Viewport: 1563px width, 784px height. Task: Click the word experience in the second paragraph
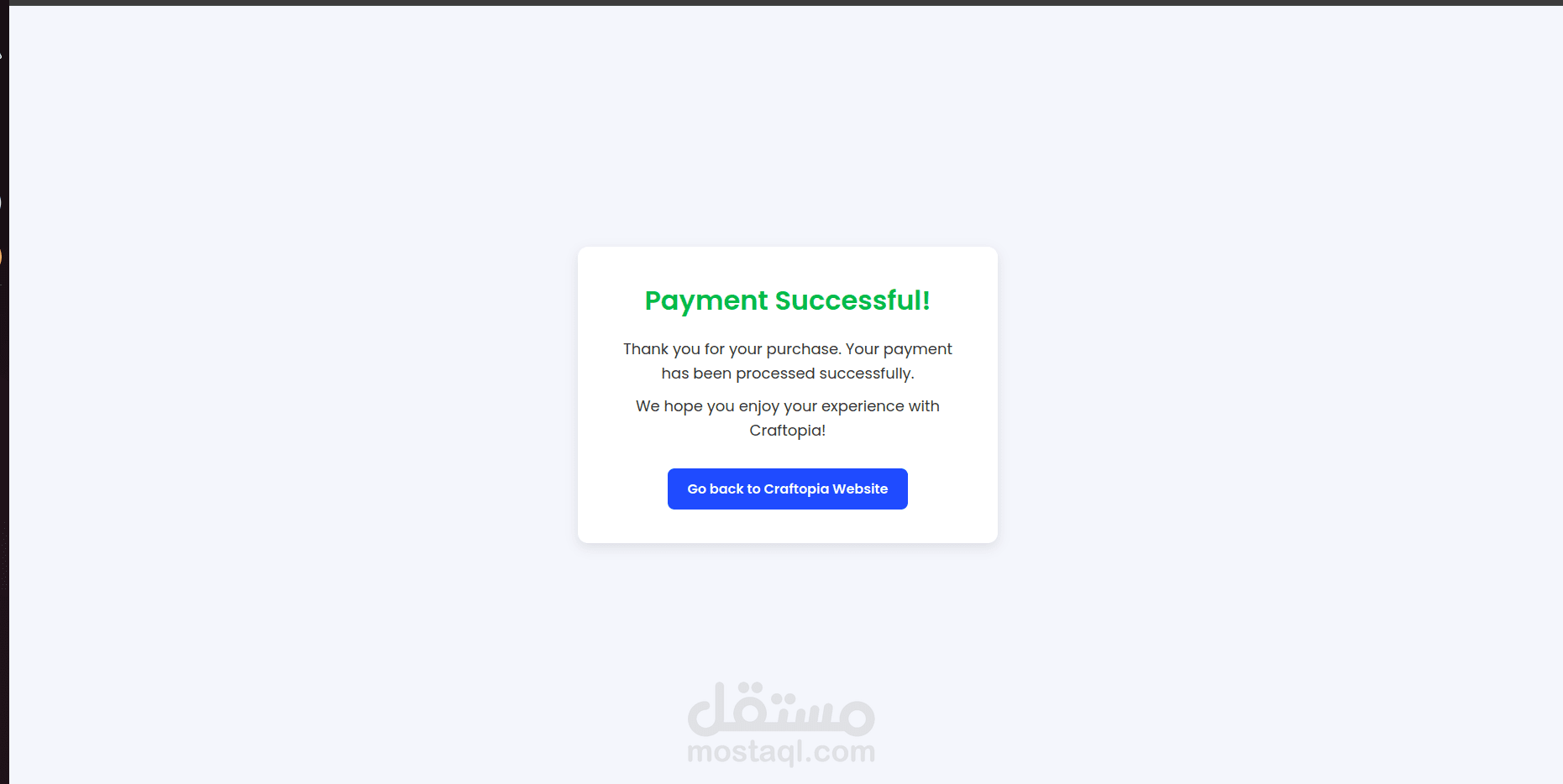click(x=863, y=406)
